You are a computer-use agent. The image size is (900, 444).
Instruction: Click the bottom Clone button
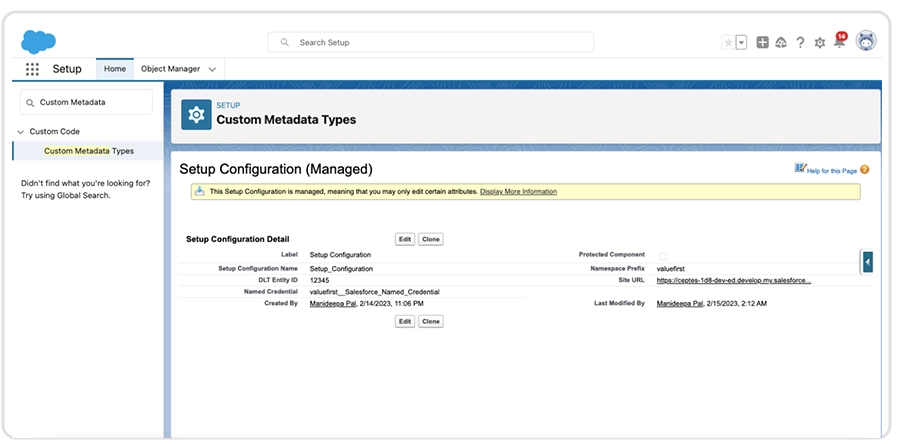(x=430, y=322)
